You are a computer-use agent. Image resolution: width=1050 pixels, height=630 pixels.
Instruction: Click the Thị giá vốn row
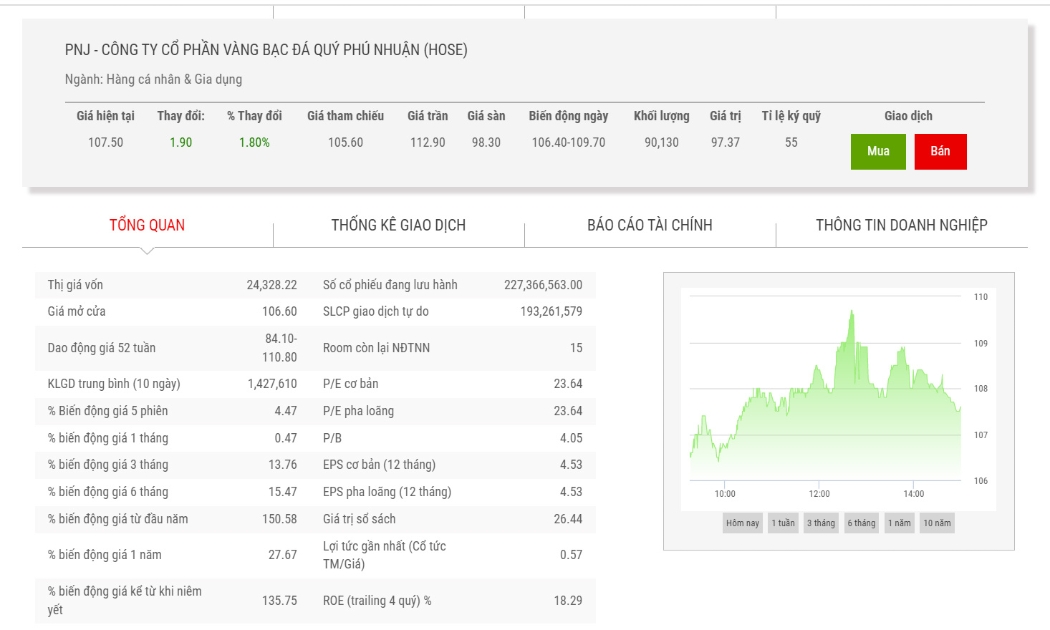click(173, 285)
